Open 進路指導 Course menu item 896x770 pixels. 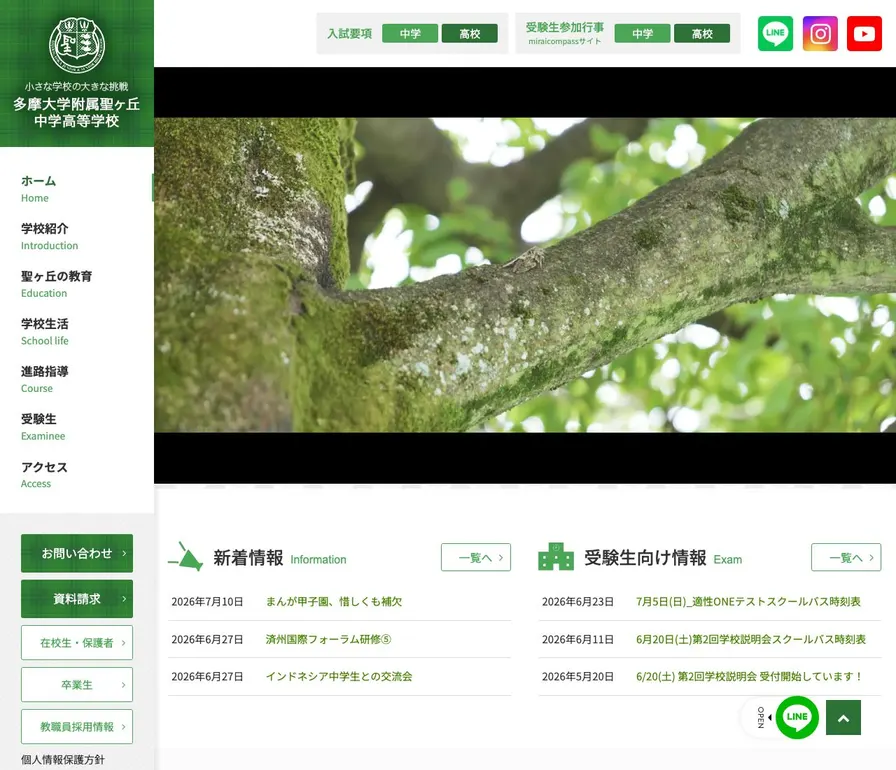pyautogui.click(x=45, y=379)
